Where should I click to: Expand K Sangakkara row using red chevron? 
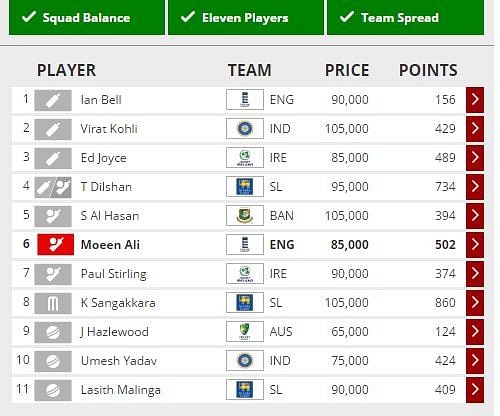(475, 302)
